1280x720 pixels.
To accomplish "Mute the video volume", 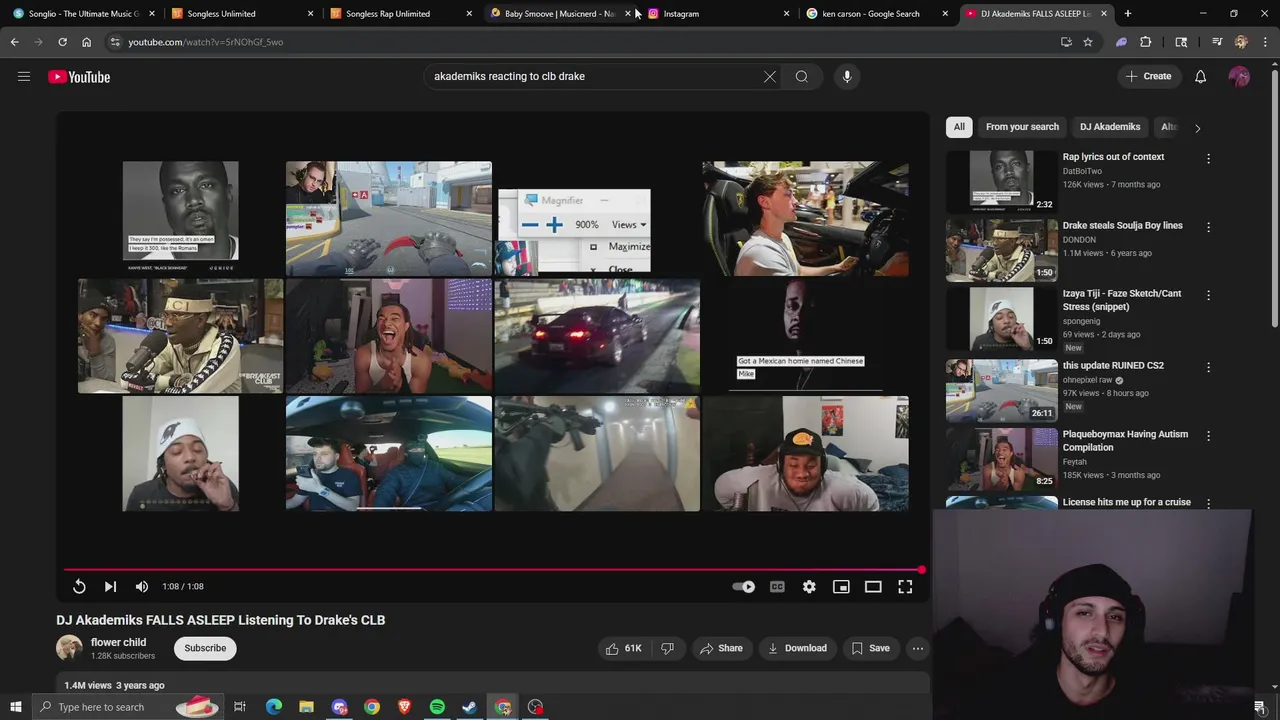I will coord(142,587).
